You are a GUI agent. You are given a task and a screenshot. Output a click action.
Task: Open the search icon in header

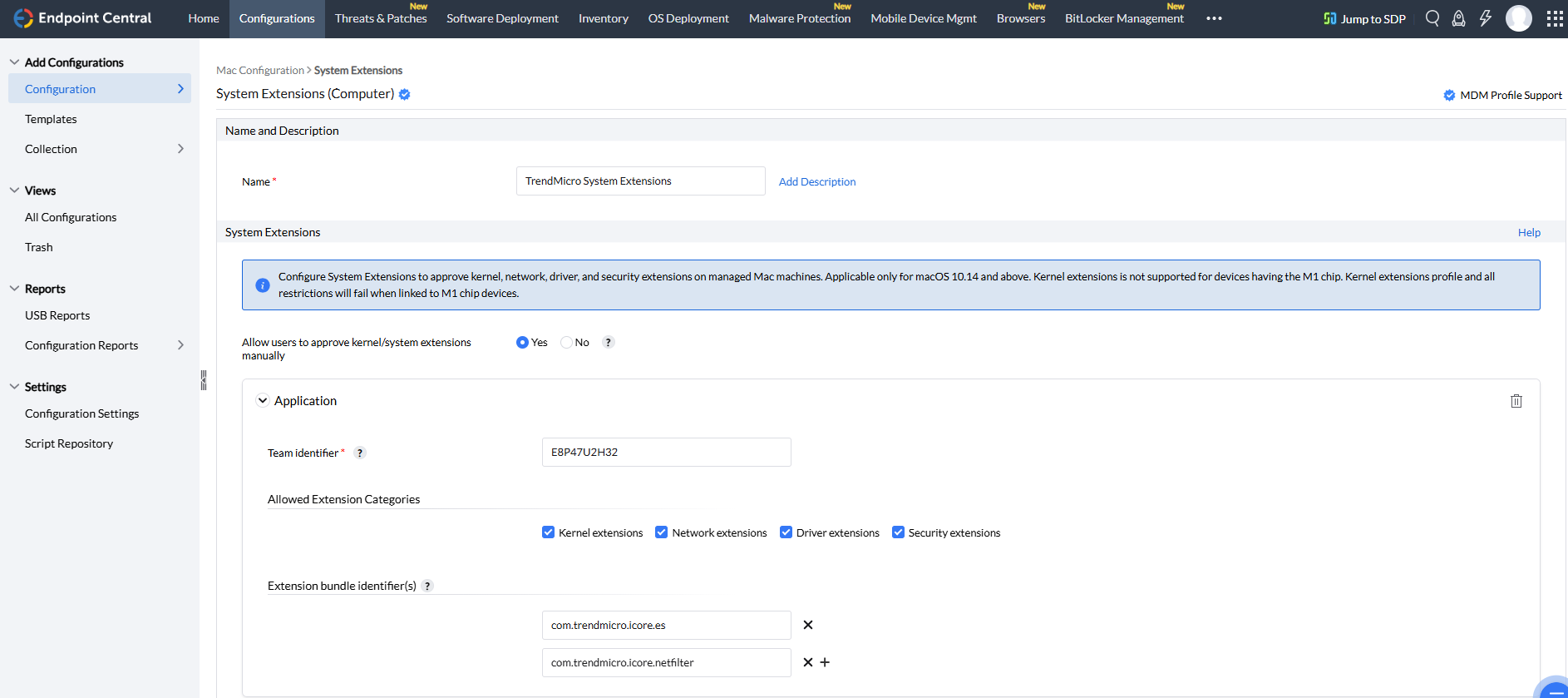click(x=1432, y=18)
